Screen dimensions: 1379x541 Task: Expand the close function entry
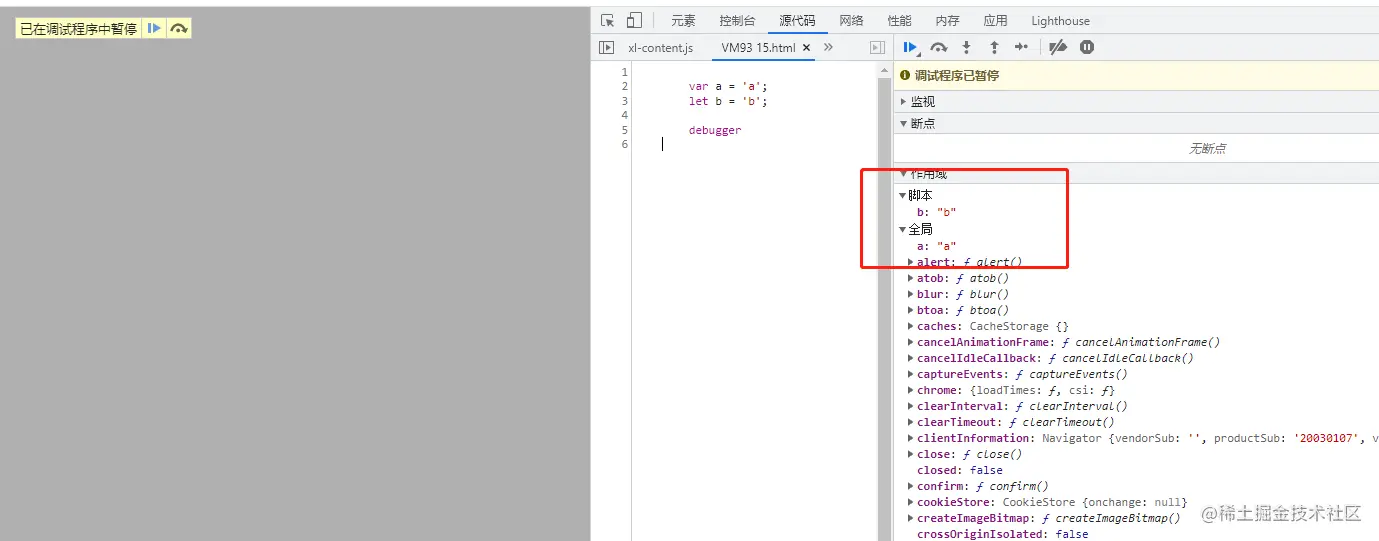tap(910, 454)
